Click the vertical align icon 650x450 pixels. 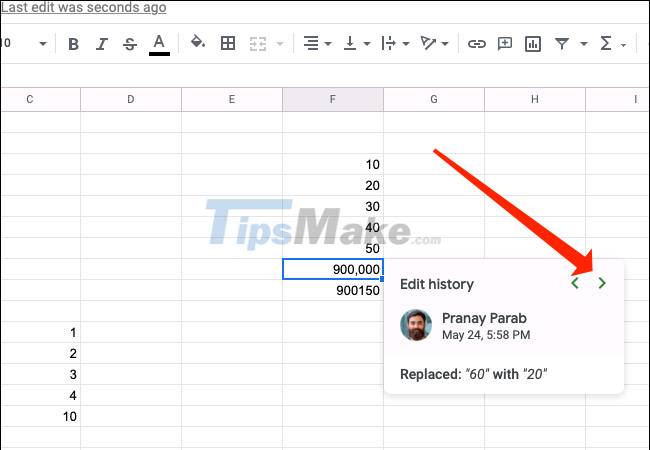coord(350,43)
